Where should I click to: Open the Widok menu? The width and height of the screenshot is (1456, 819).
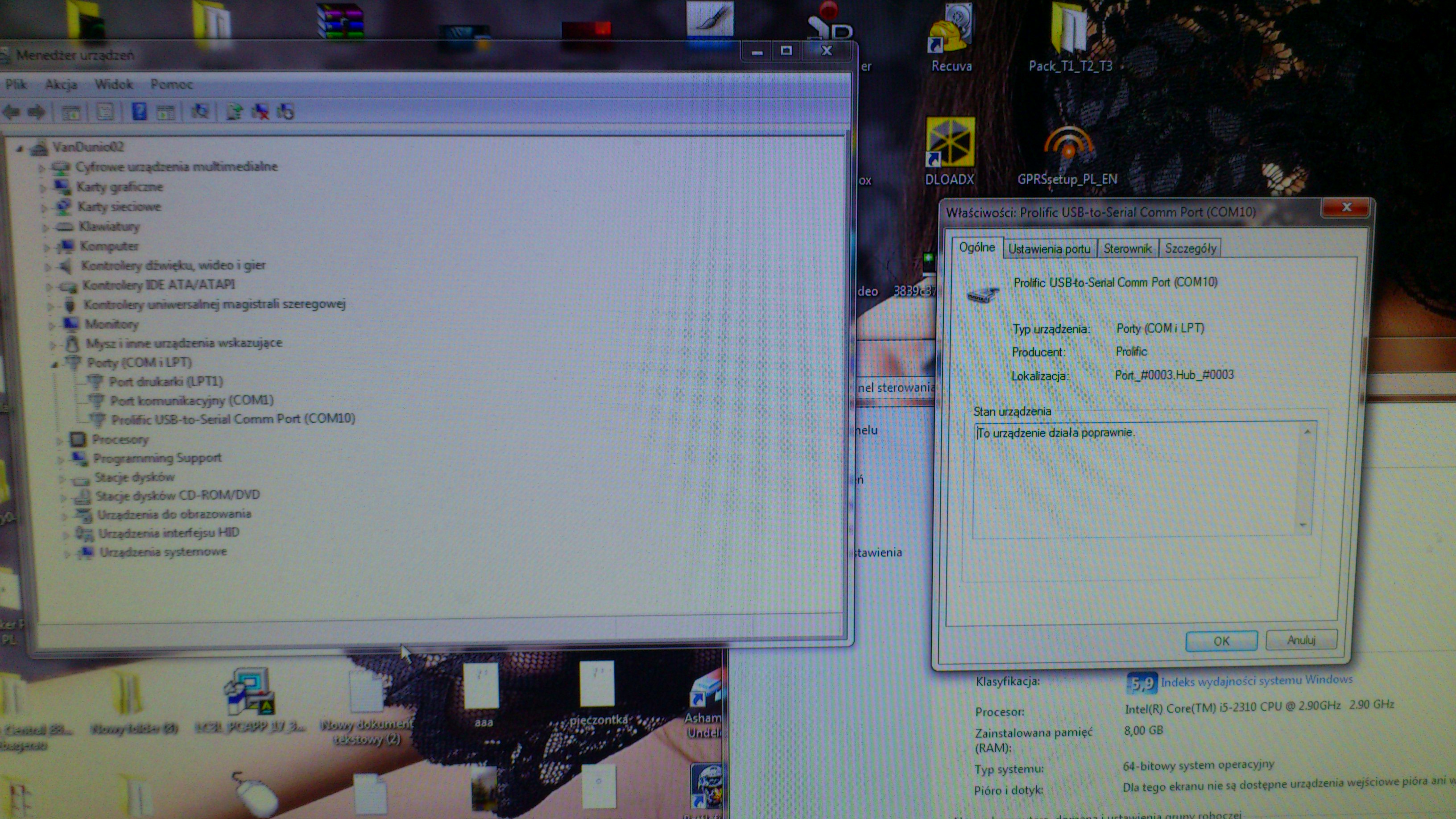pyautogui.click(x=114, y=85)
